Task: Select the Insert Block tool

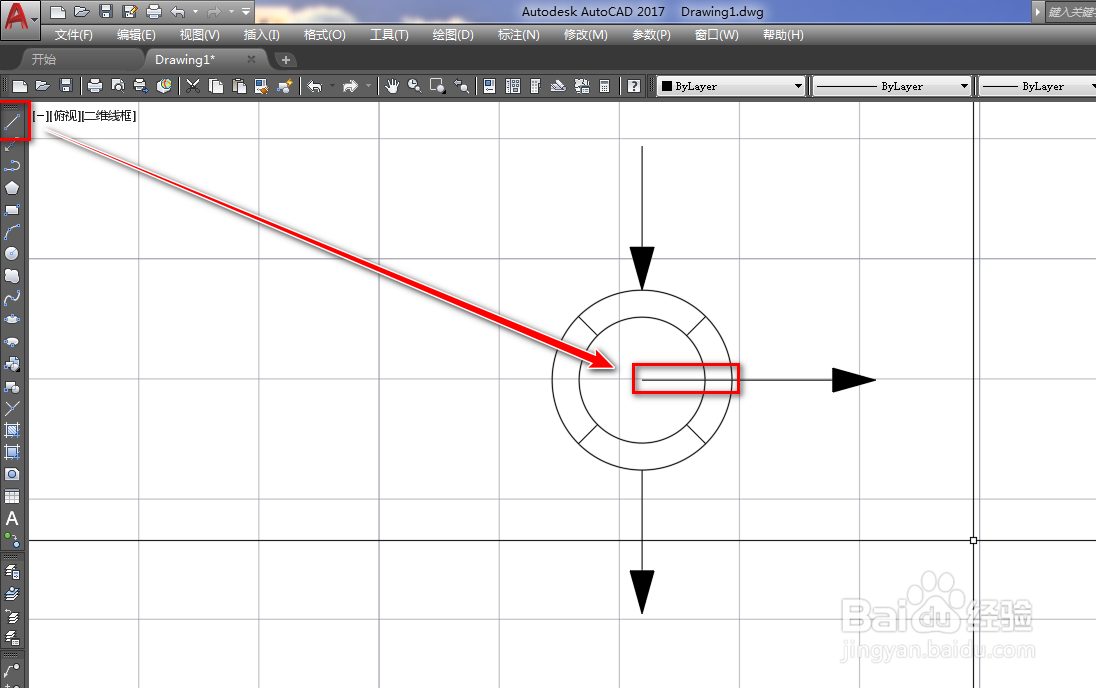Action: pyautogui.click(x=12, y=364)
